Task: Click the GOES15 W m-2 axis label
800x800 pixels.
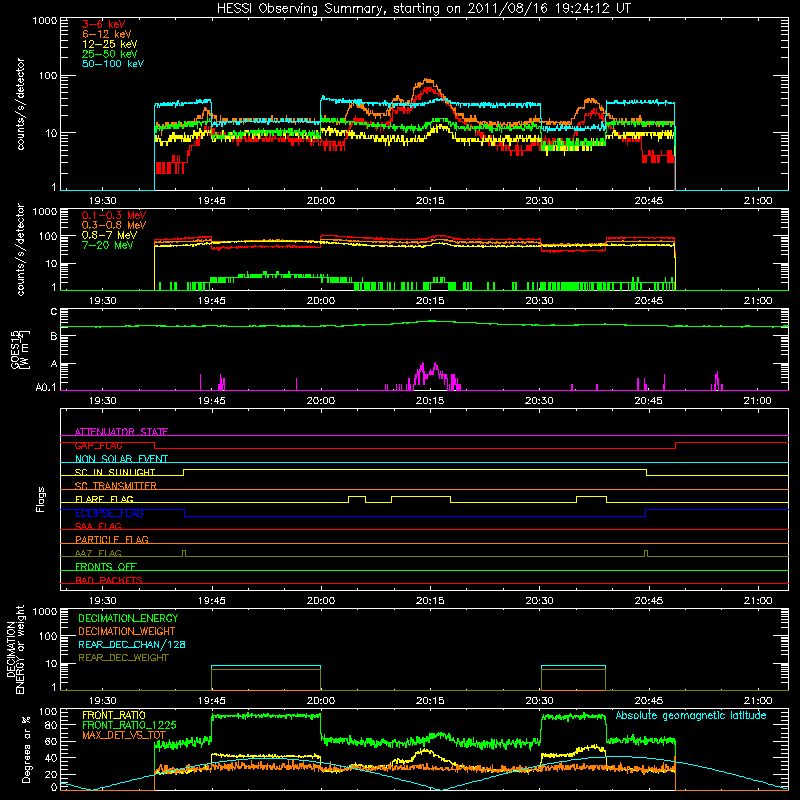Action: [x=20, y=350]
